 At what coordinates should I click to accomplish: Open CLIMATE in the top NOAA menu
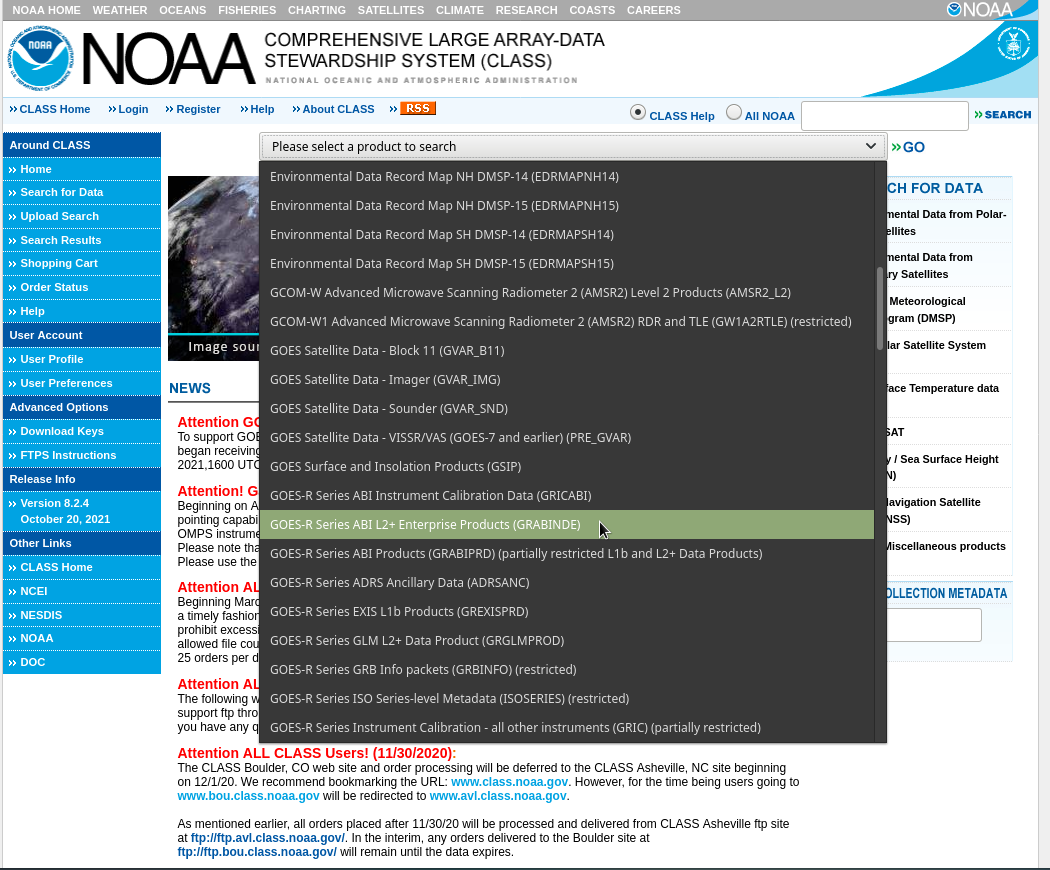click(459, 10)
